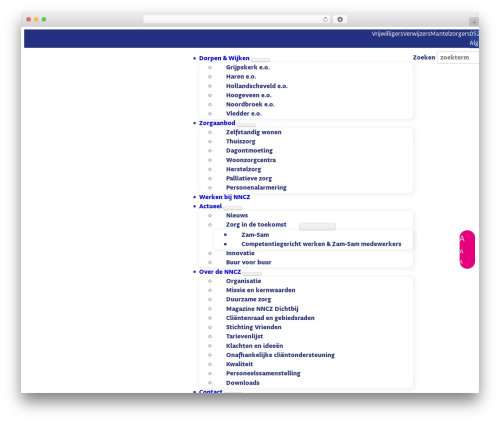Open the Downloads link
The image size is (500, 423).
coord(243,383)
